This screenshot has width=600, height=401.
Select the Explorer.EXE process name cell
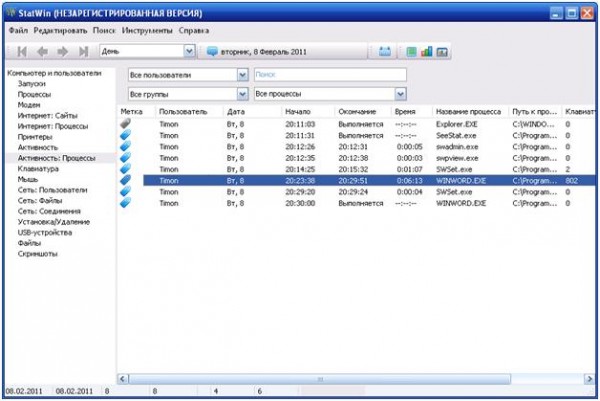[x=457, y=124]
